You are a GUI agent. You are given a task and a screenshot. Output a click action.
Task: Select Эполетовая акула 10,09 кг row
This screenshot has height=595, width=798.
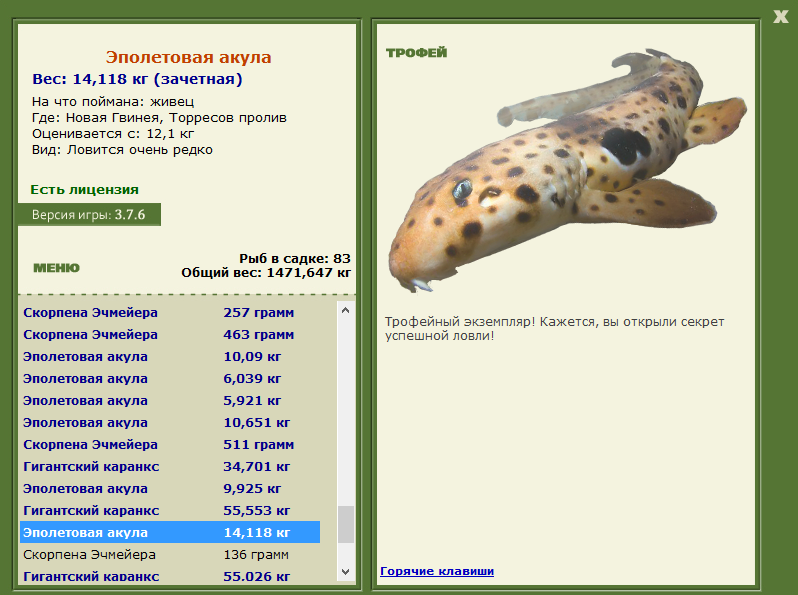point(170,356)
